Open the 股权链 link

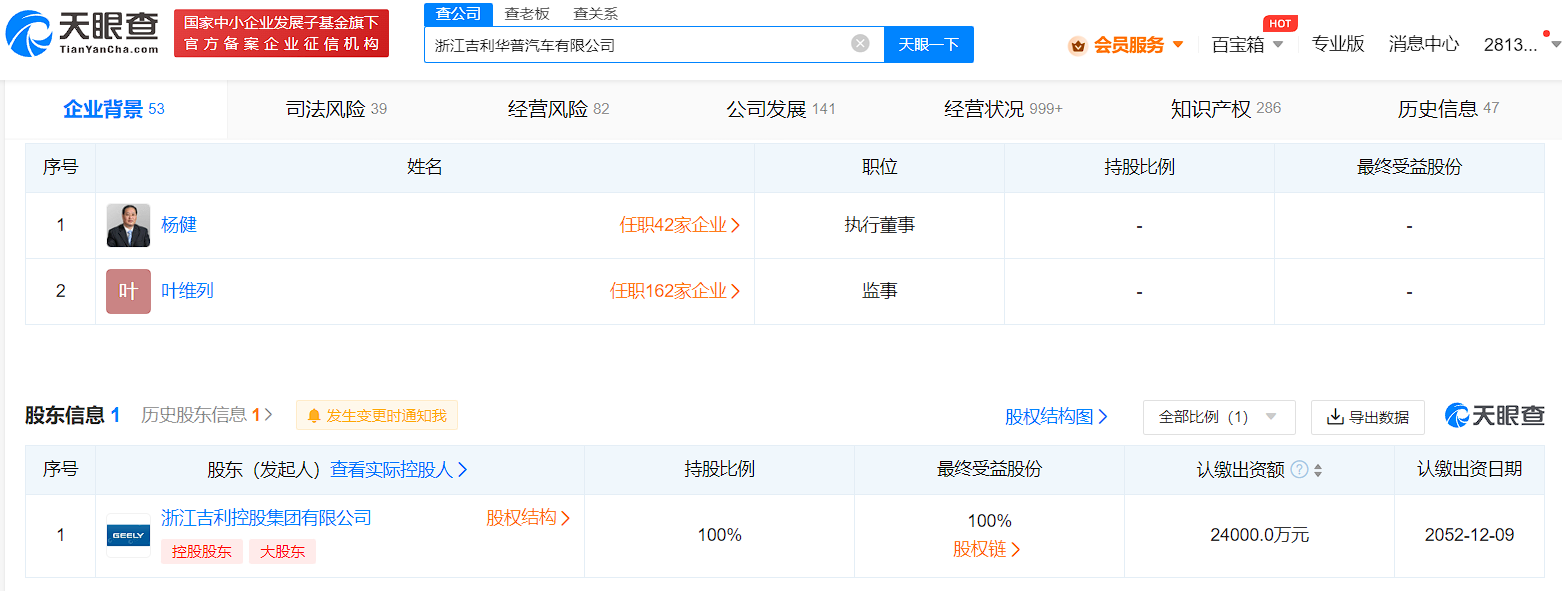(x=987, y=549)
